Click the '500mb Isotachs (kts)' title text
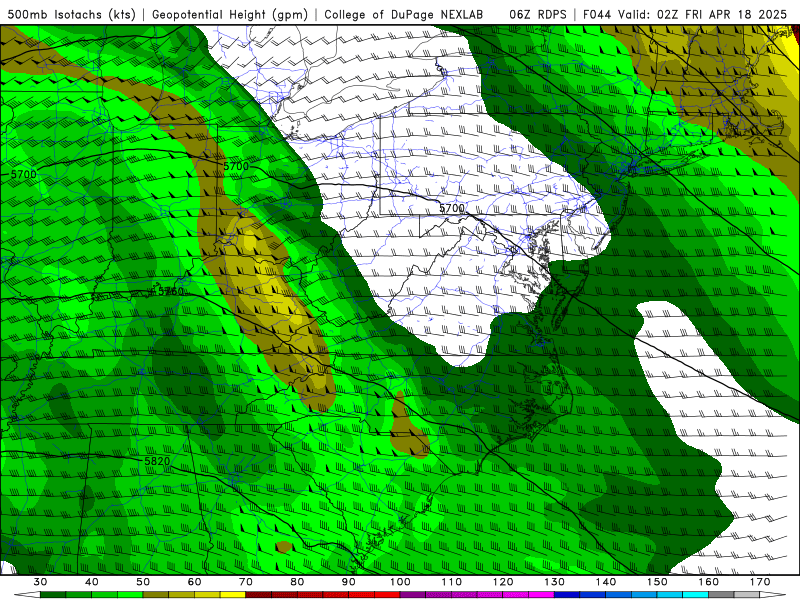800x600 pixels. click(71, 15)
